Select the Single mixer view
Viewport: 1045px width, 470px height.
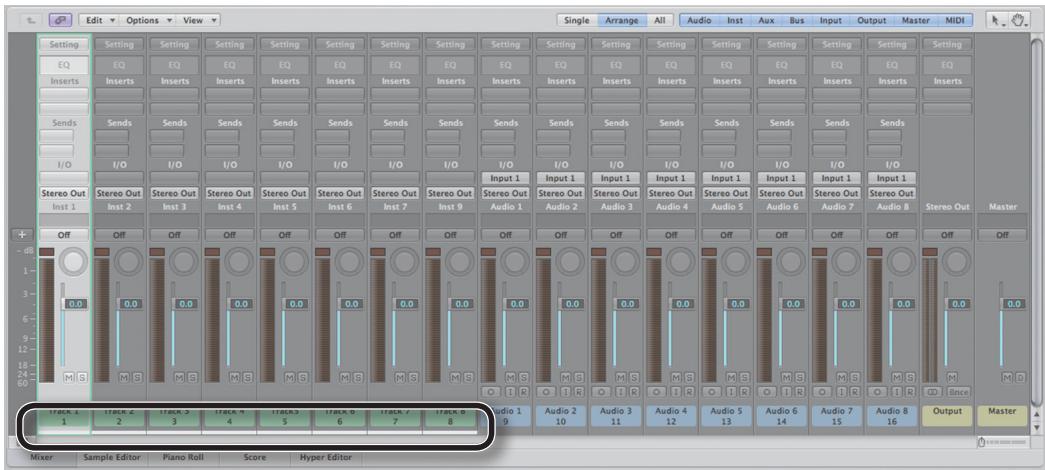coord(576,20)
